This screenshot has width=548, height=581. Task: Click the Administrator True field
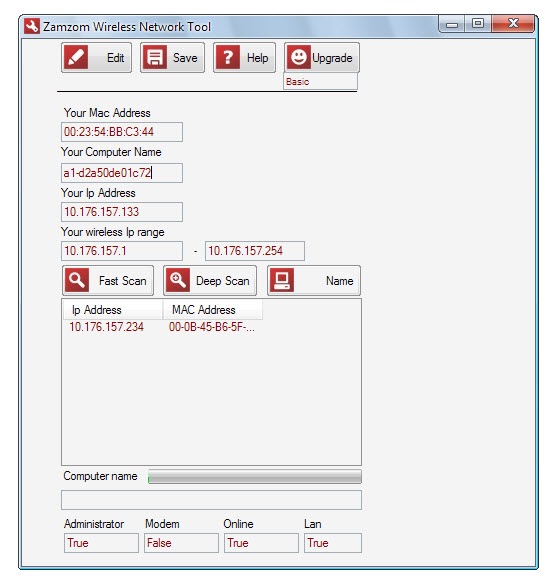(x=101, y=543)
